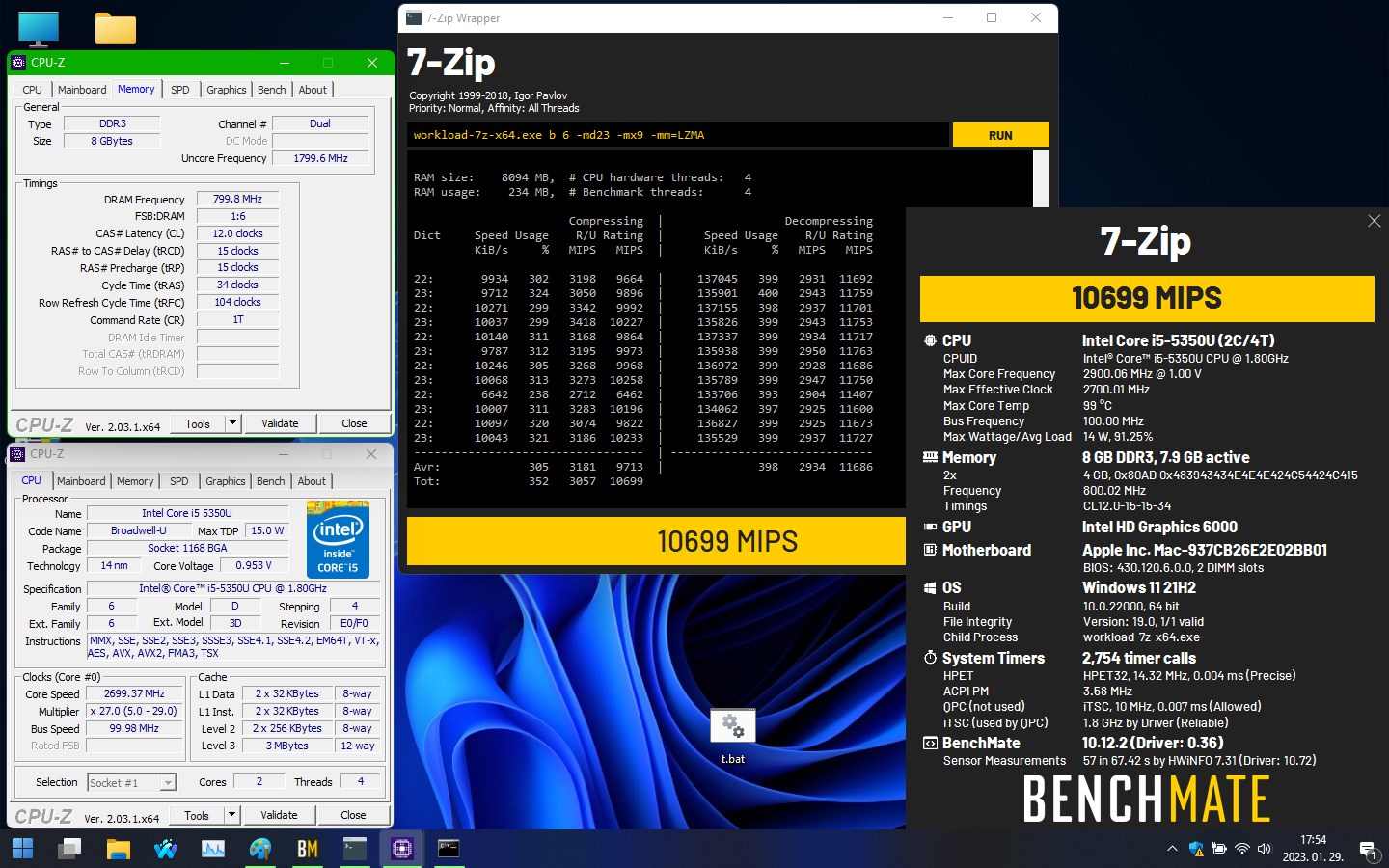Click Tools button in lower CPU-Z window

pos(197,815)
